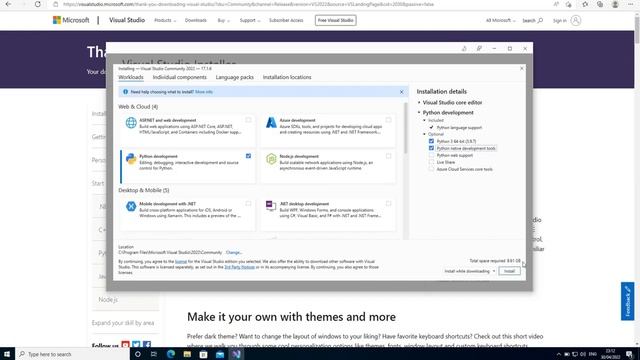This screenshot has height=360, width=640.
Task: Check Python web support option
Action: click(431, 155)
